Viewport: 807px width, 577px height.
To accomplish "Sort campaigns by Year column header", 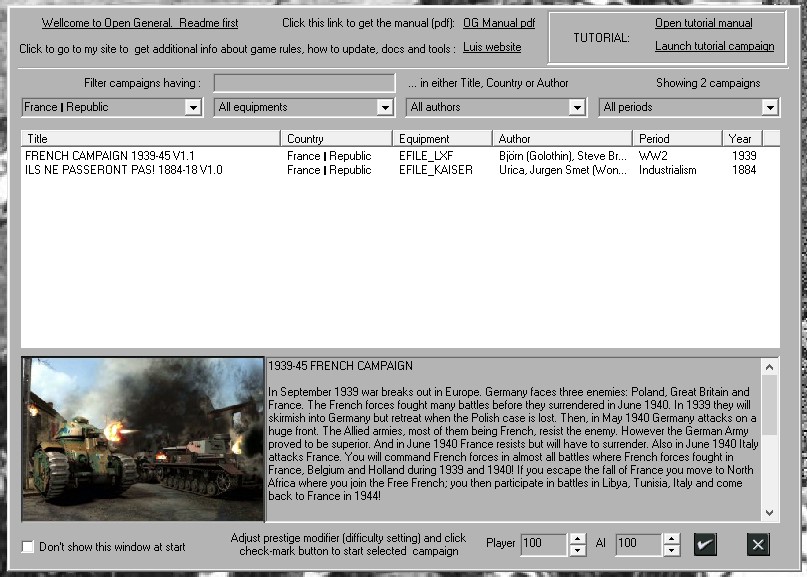I will pyautogui.click(x=742, y=138).
